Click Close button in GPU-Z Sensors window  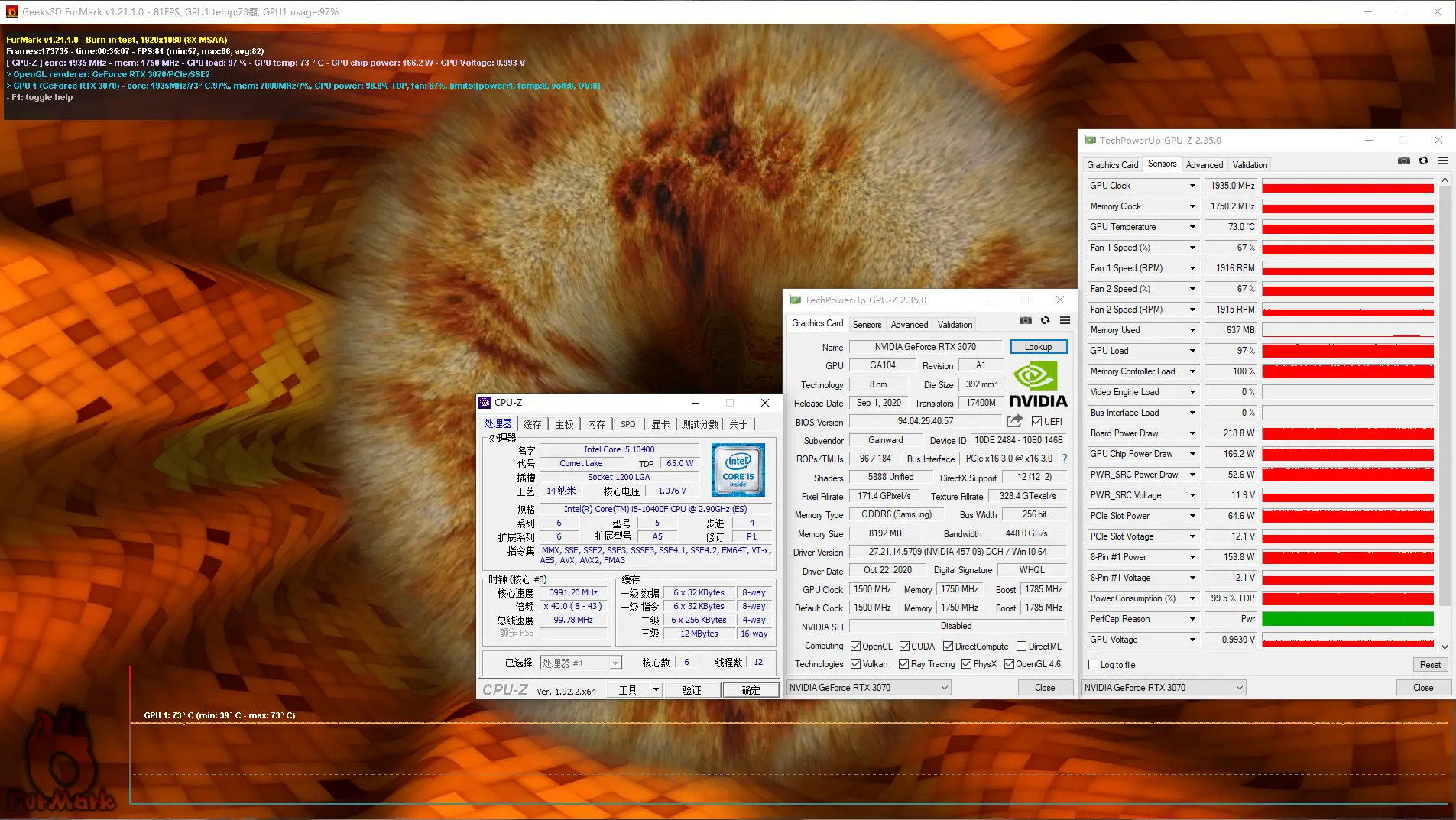1422,688
